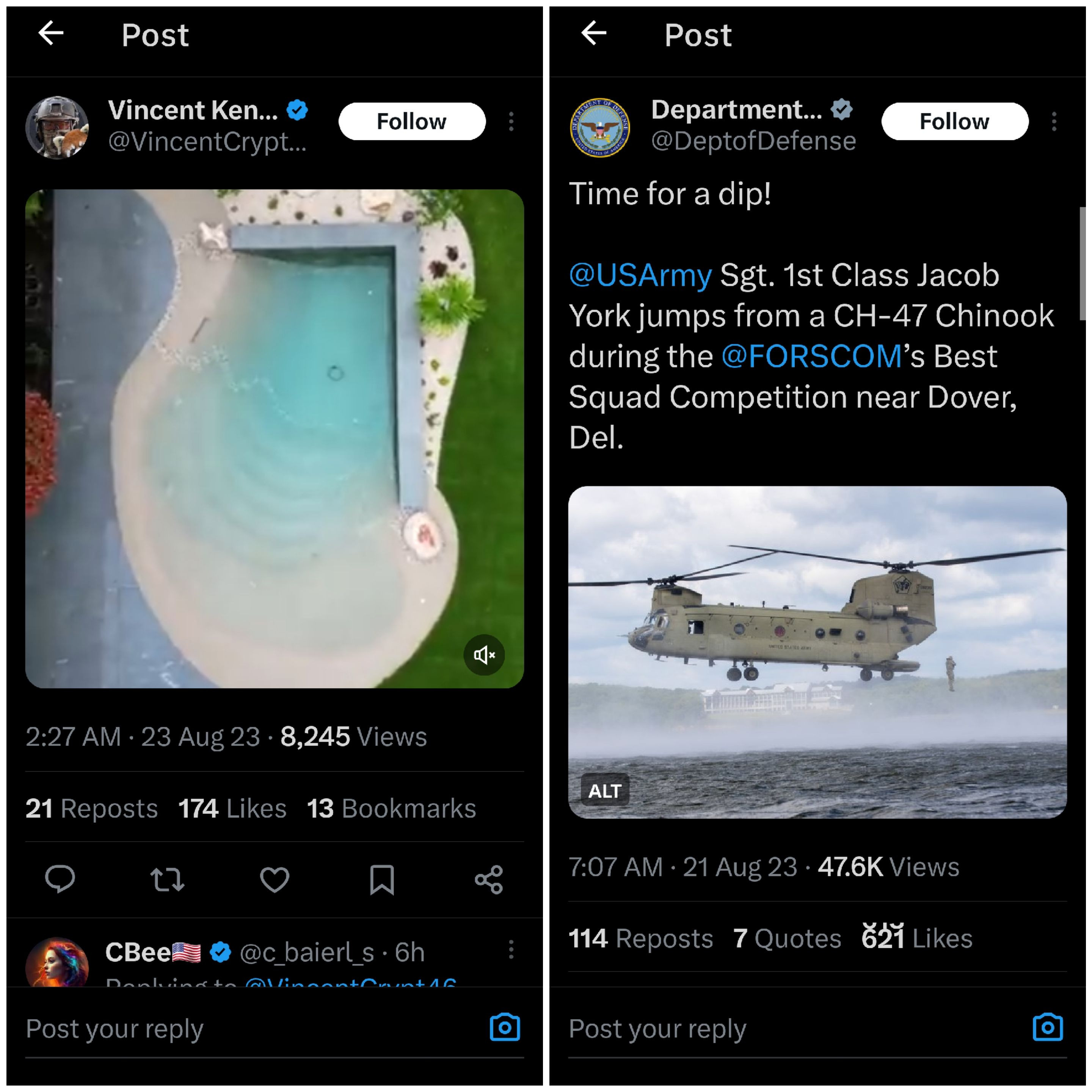1092x1092 pixels.
Task: Tap back arrow on Department of Defense post
Action: pos(593,33)
